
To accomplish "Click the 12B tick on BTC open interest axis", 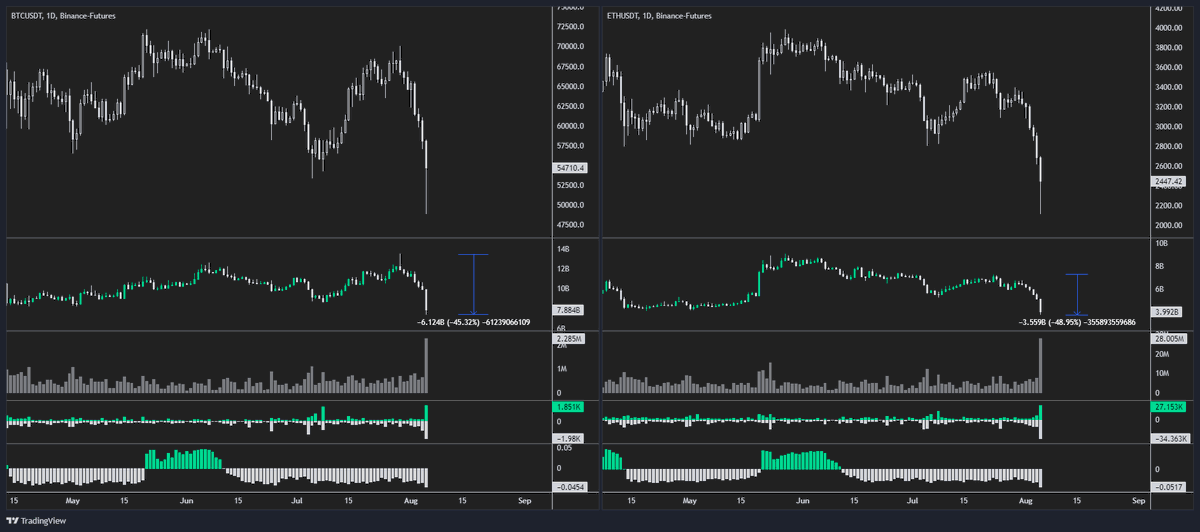I will 563,269.
